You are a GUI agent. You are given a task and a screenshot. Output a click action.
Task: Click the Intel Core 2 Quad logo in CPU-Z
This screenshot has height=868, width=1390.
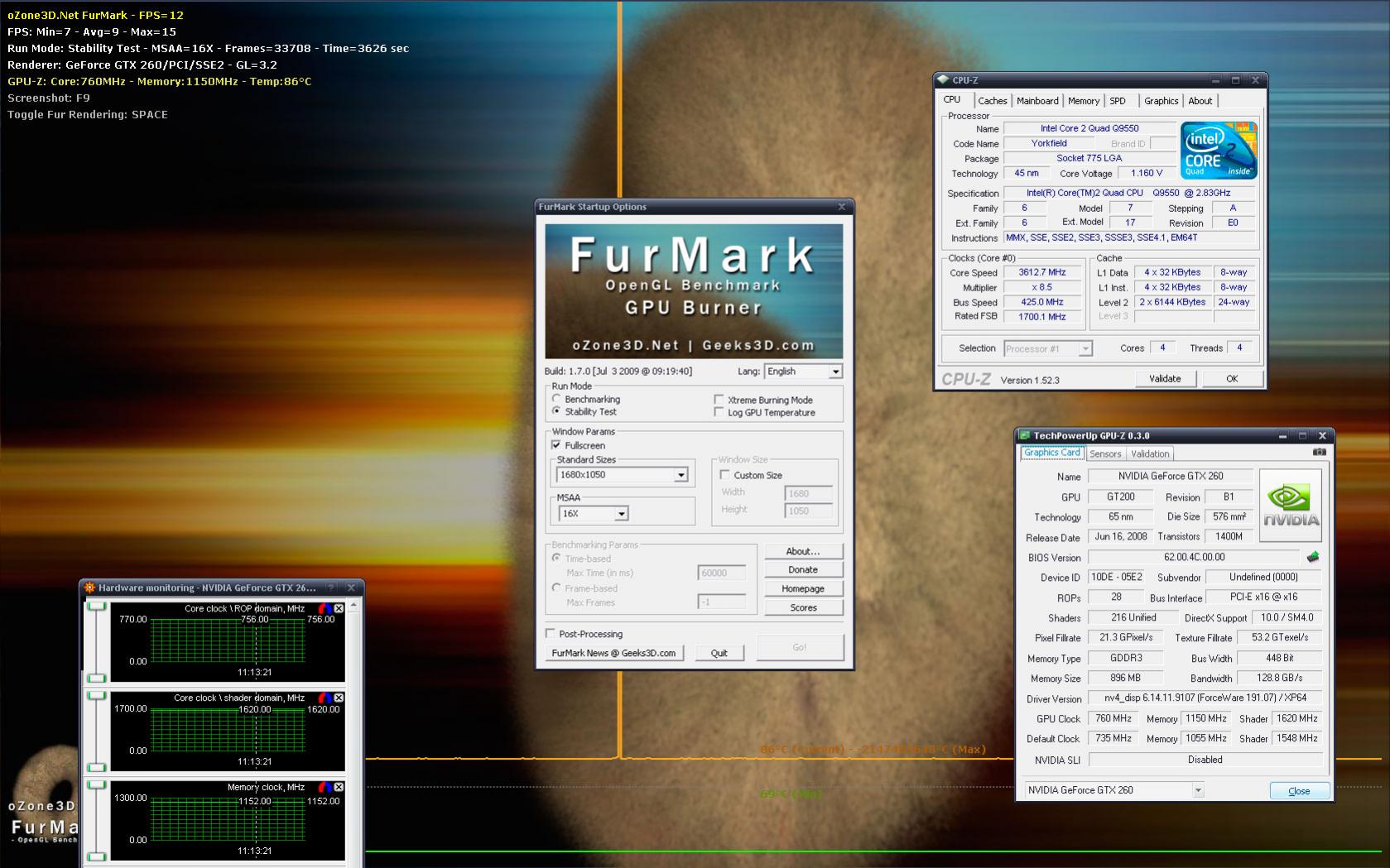coord(1219,150)
